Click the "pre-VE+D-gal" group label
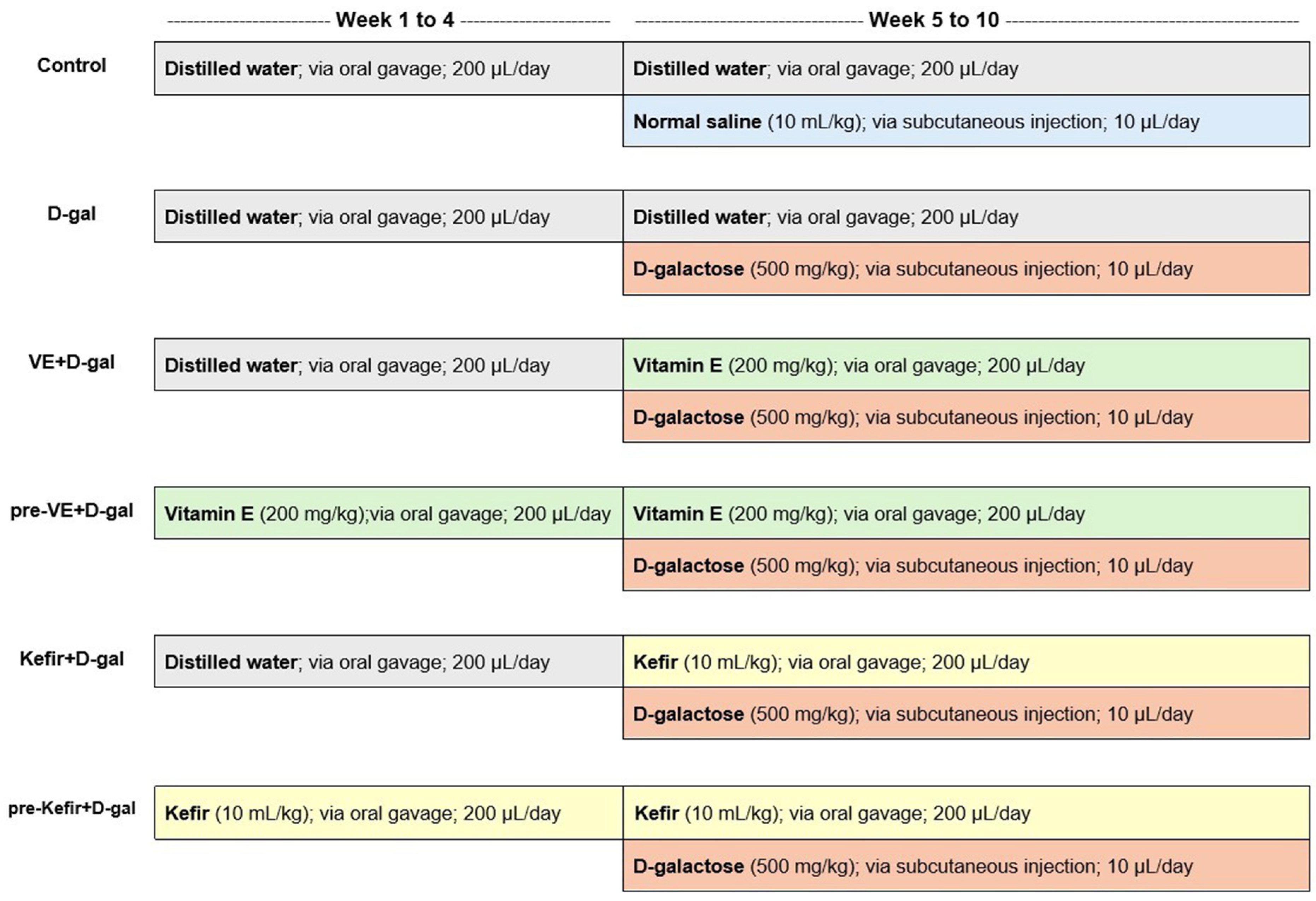The width and height of the screenshot is (1316, 901). (71, 511)
